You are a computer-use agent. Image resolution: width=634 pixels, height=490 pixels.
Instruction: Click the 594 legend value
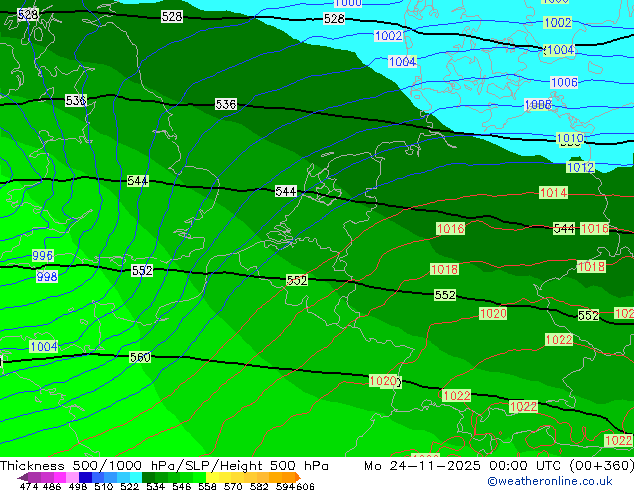point(285,486)
